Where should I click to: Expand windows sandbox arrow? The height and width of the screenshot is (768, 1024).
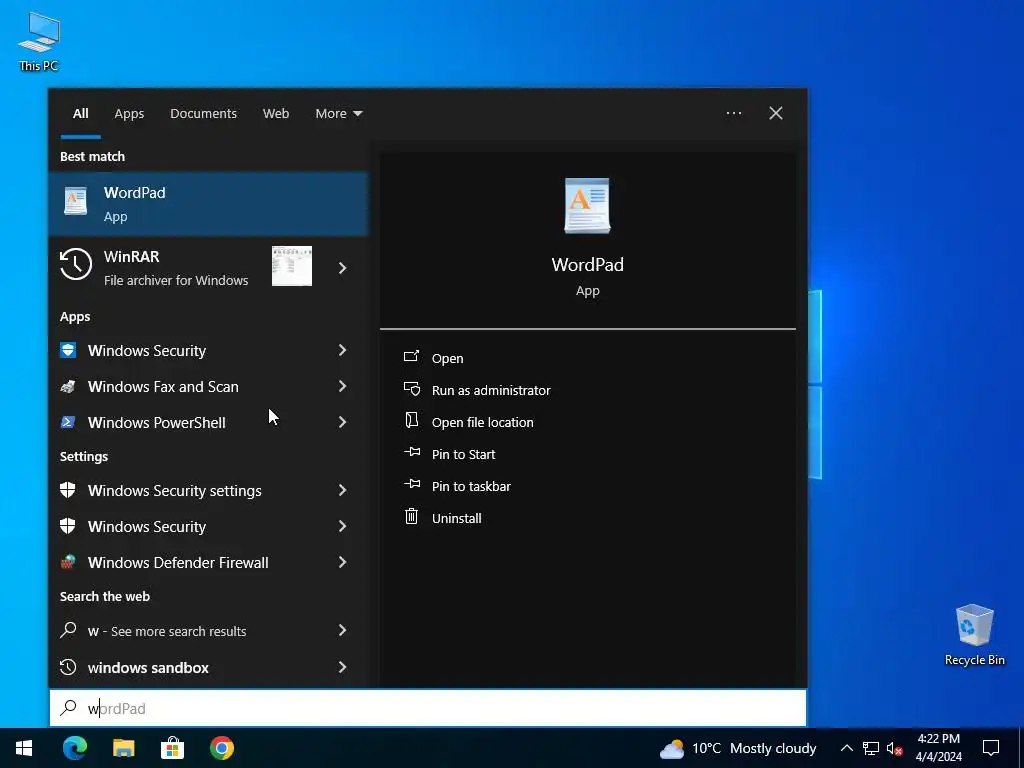pos(342,667)
